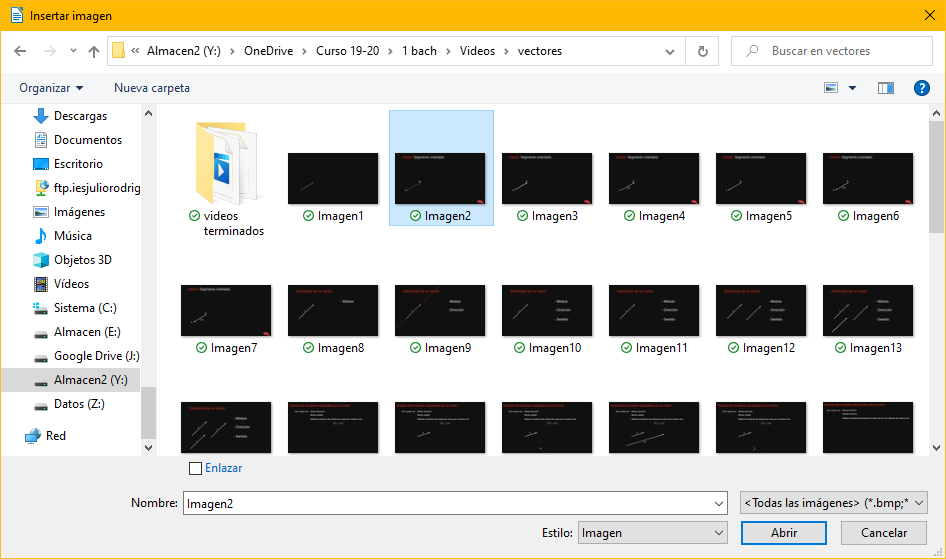Select the Videos breadcrumb segment
Viewport: 946px width, 559px height.
click(477, 51)
